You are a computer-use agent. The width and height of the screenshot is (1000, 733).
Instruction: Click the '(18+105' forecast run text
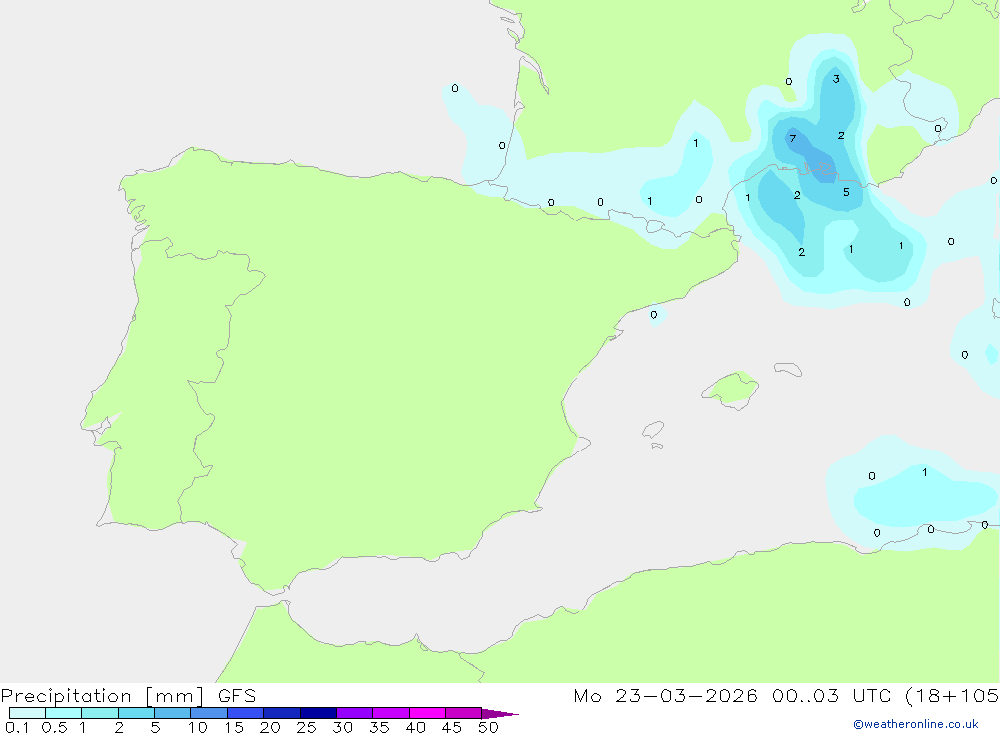[952, 695]
